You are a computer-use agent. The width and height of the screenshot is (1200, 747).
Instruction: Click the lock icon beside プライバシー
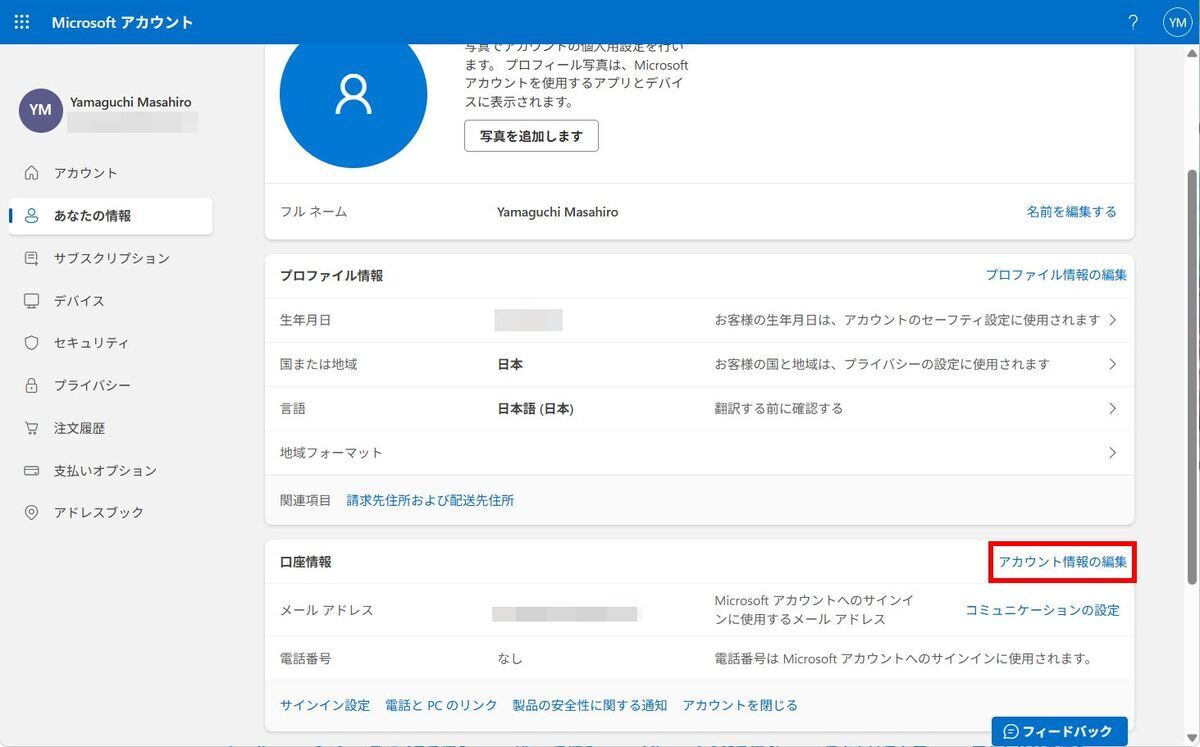click(x=32, y=386)
